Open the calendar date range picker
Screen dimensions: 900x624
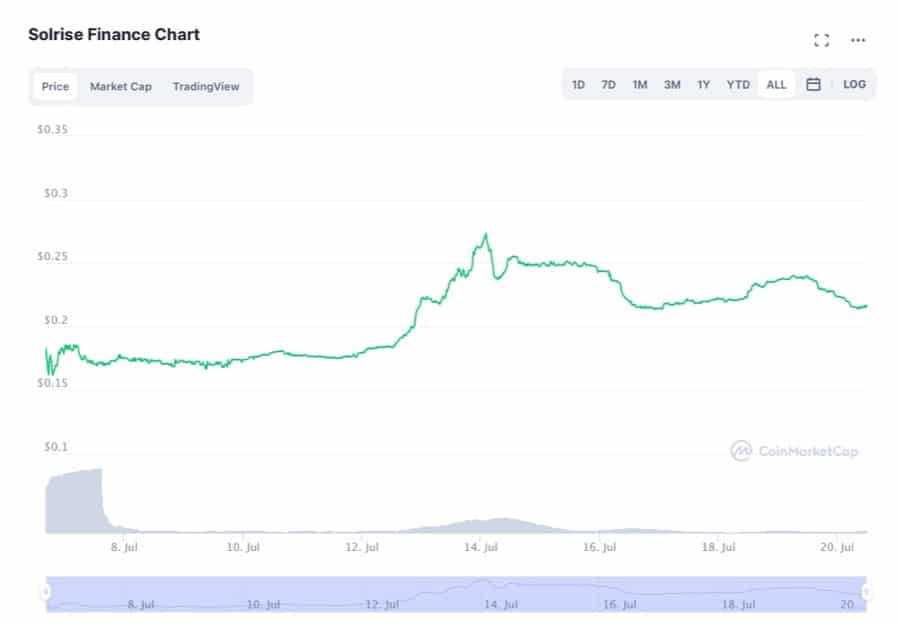click(x=813, y=85)
